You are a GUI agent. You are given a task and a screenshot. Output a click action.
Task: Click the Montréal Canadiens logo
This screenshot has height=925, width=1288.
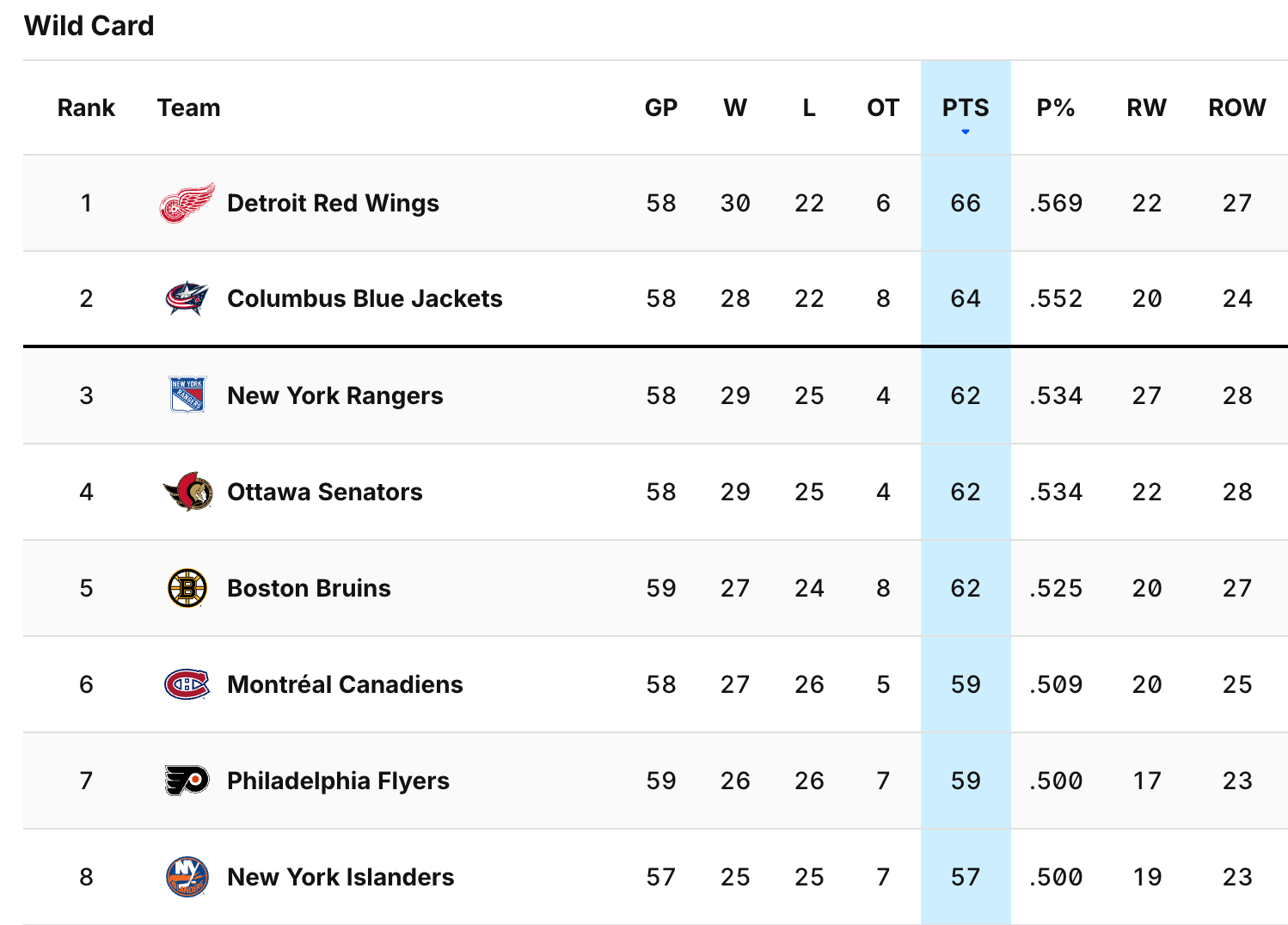click(187, 684)
